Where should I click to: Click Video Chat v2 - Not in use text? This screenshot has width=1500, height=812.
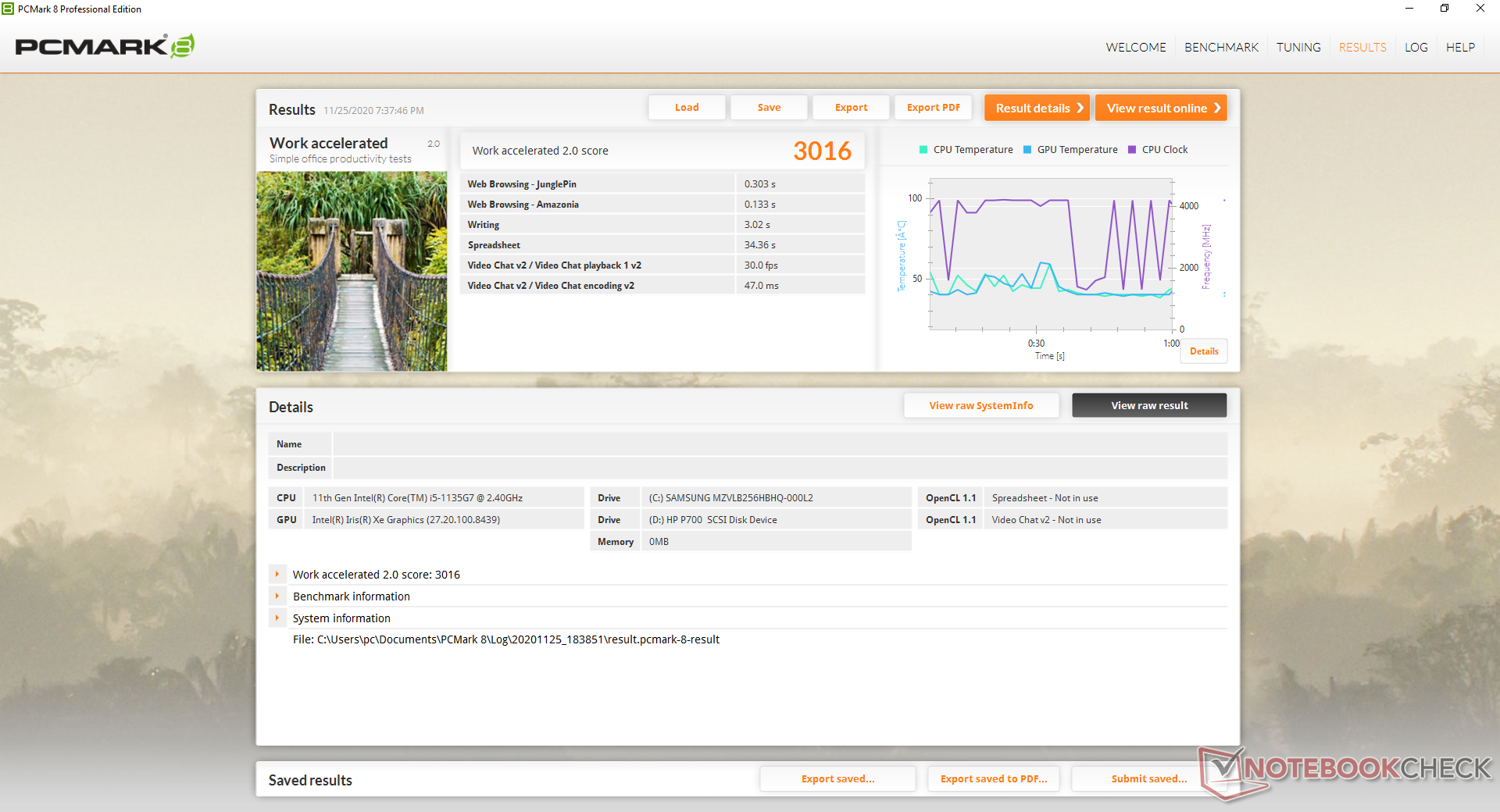tap(1046, 520)
